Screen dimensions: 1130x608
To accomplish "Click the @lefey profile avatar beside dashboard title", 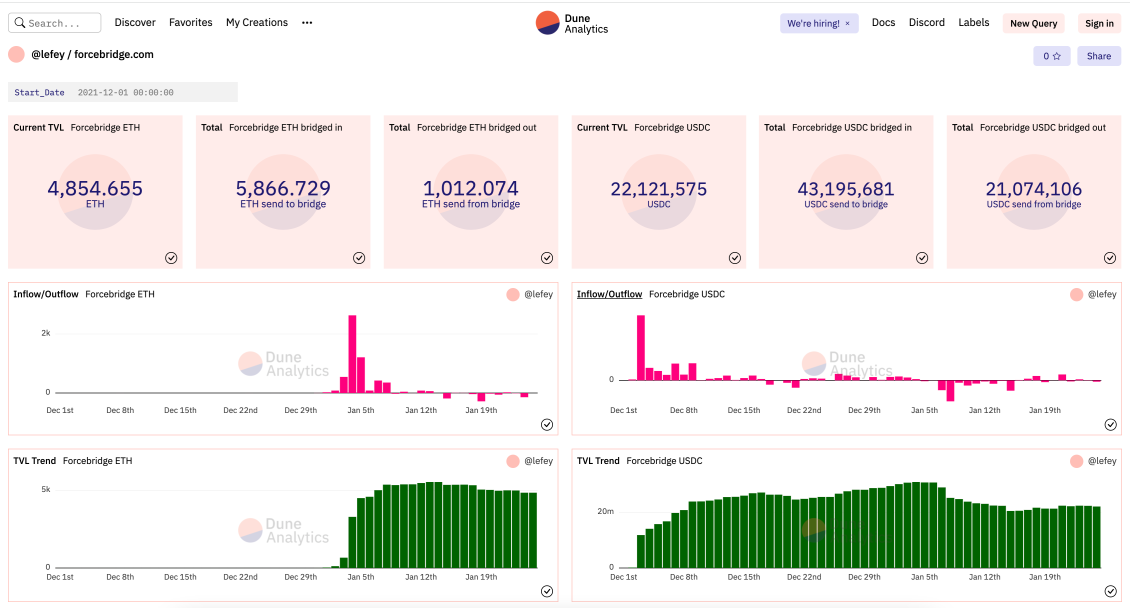I will (x=17, y=55).
